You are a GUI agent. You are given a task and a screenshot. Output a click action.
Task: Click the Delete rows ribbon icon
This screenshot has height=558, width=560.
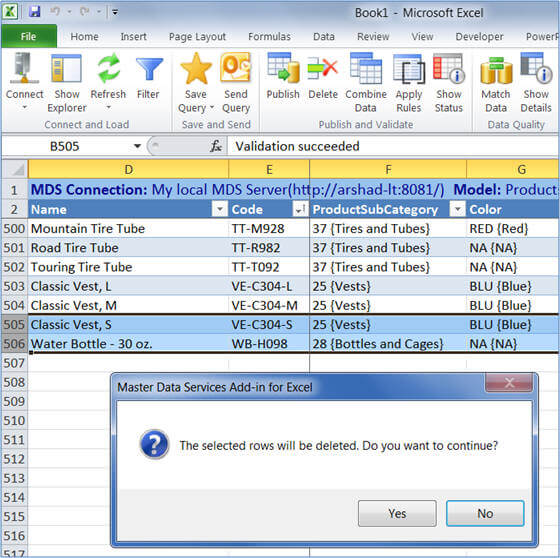coord(323,68)
